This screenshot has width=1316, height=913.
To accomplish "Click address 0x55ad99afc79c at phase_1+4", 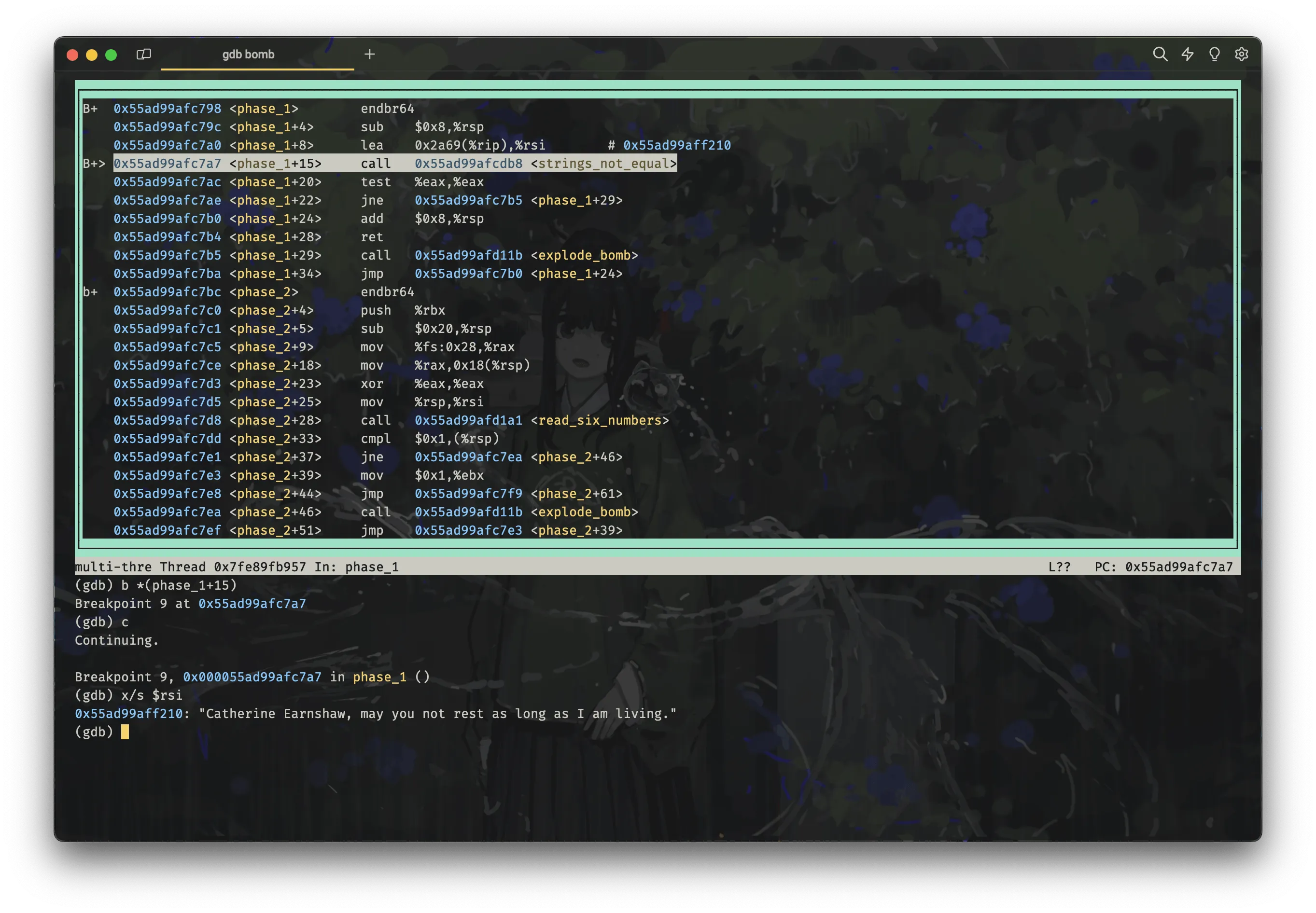I will point(167,127).
